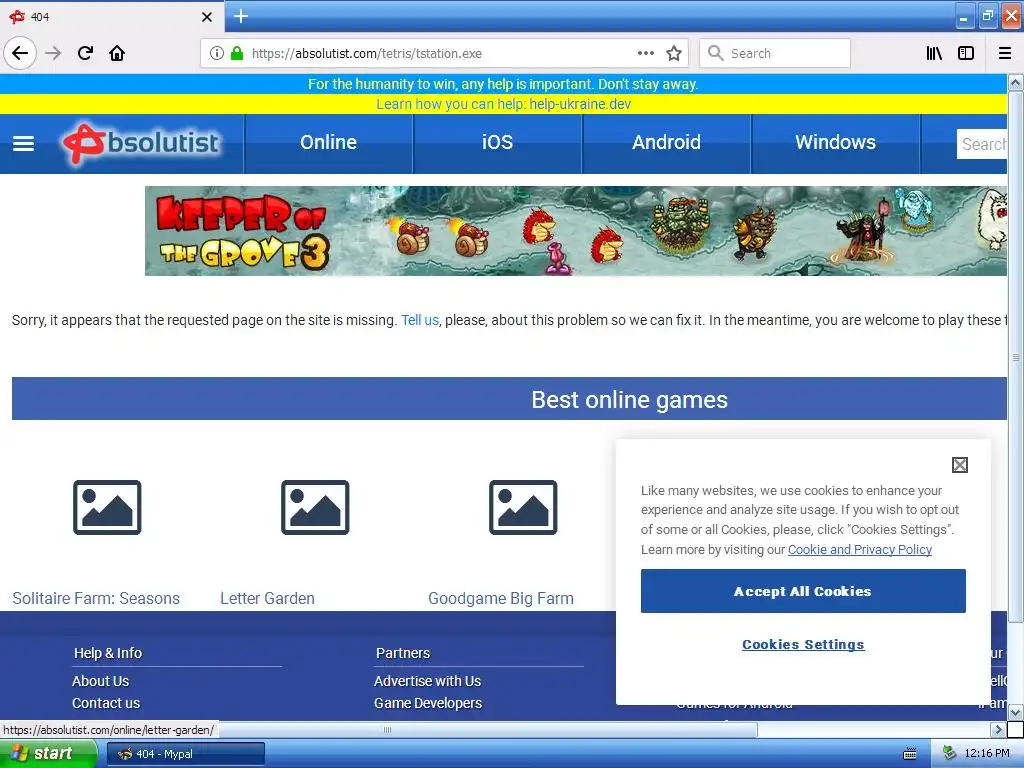The width and height of the screenshot is (1024, 768).
Task: Open the Cookie and Privacy Policy link
Action: [859, 549]
